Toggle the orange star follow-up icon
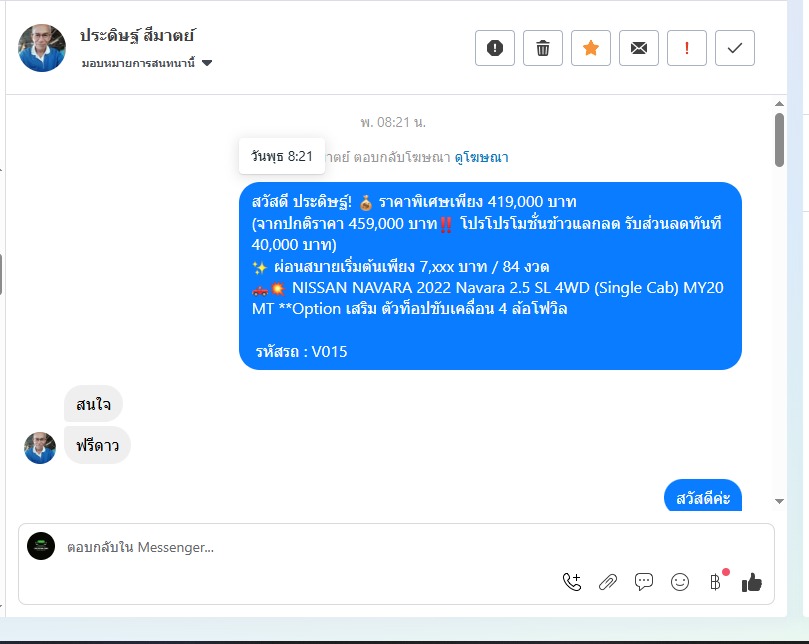The width and height of the screenshot is (809, 644). point(590,48)
